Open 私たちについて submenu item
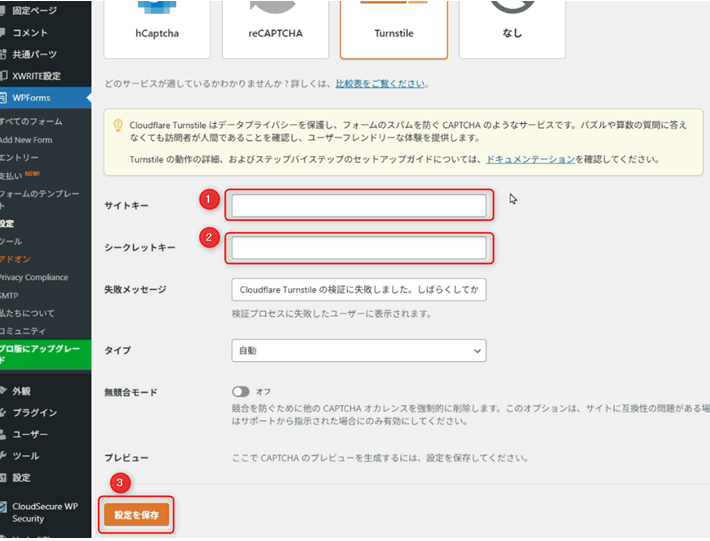This screenshot has width=710, height=541. tap(27, 313)
